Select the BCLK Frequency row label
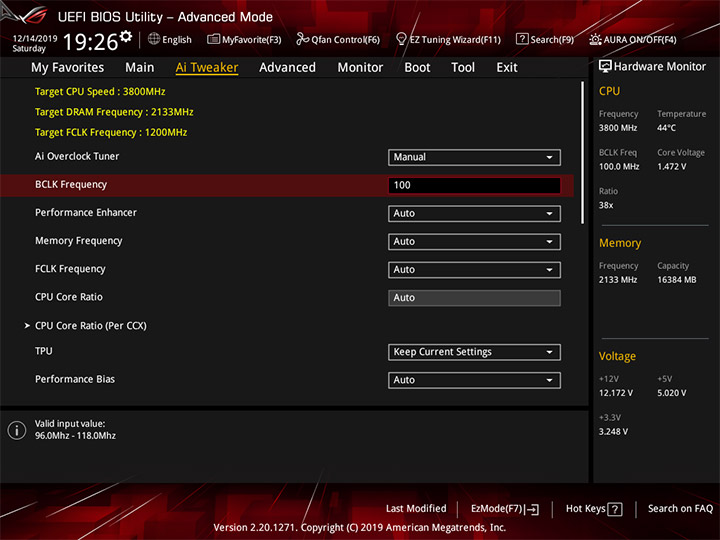 [x=71, y=185]
